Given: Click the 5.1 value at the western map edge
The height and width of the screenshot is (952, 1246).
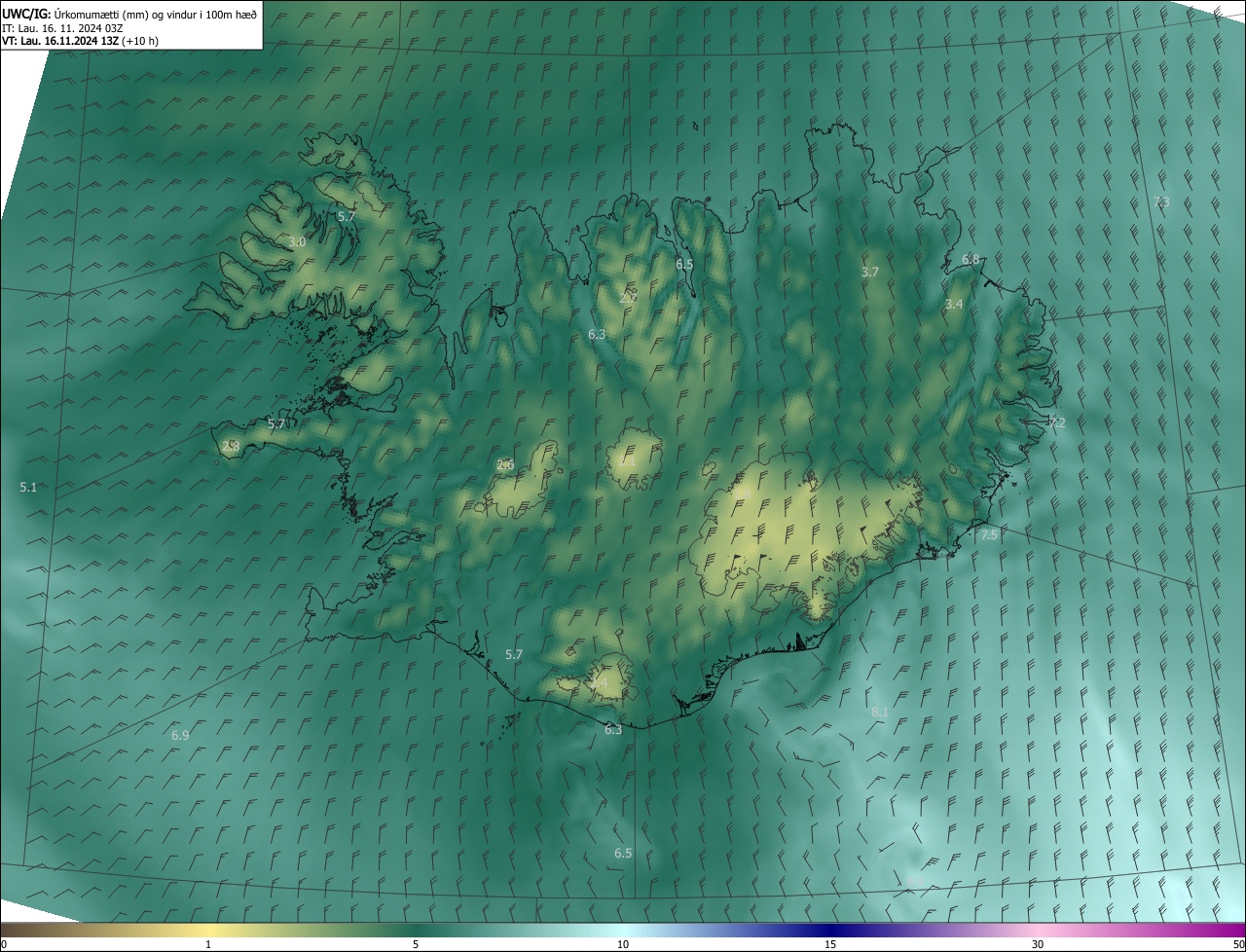Looking at the screenshot, I should click(x=28, y=487).
